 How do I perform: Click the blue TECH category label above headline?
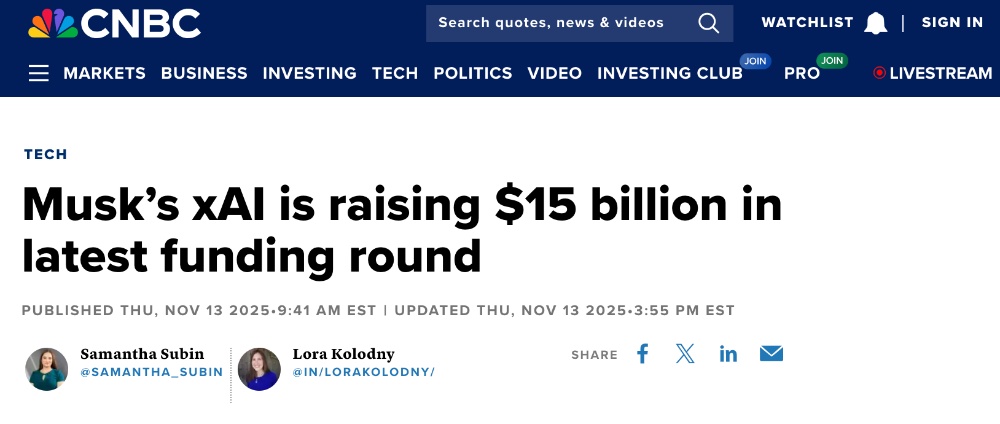point(45,154)
